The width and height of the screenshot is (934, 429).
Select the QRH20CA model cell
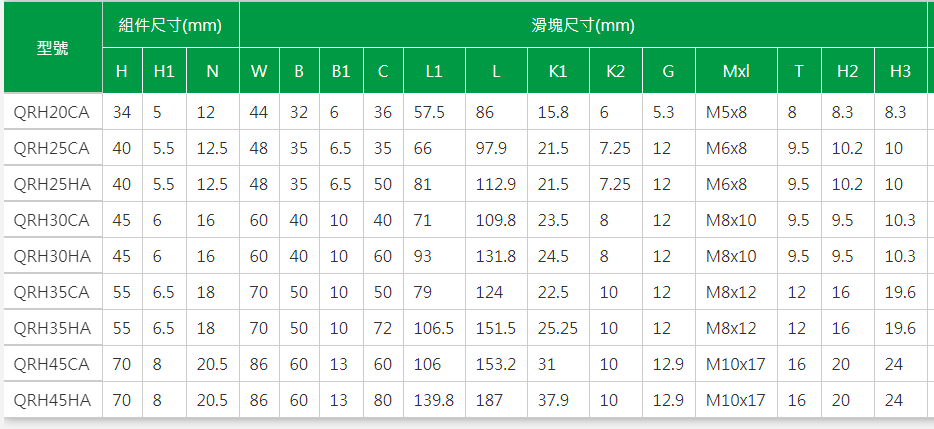click(x=52, y=112)
